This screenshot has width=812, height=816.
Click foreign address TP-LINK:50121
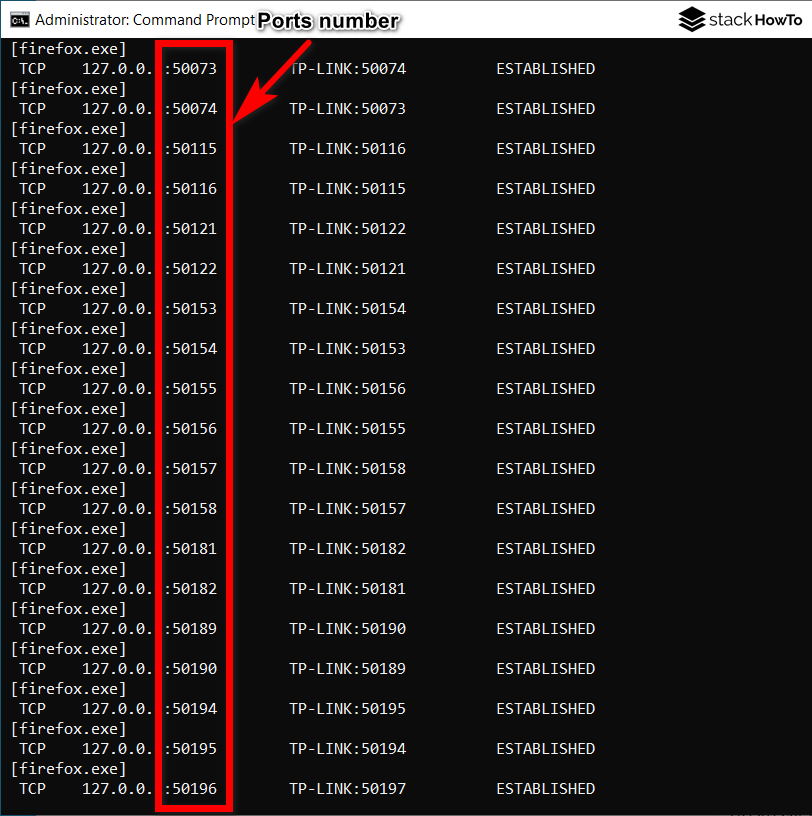pyautogui.click(x=348, y=269)
